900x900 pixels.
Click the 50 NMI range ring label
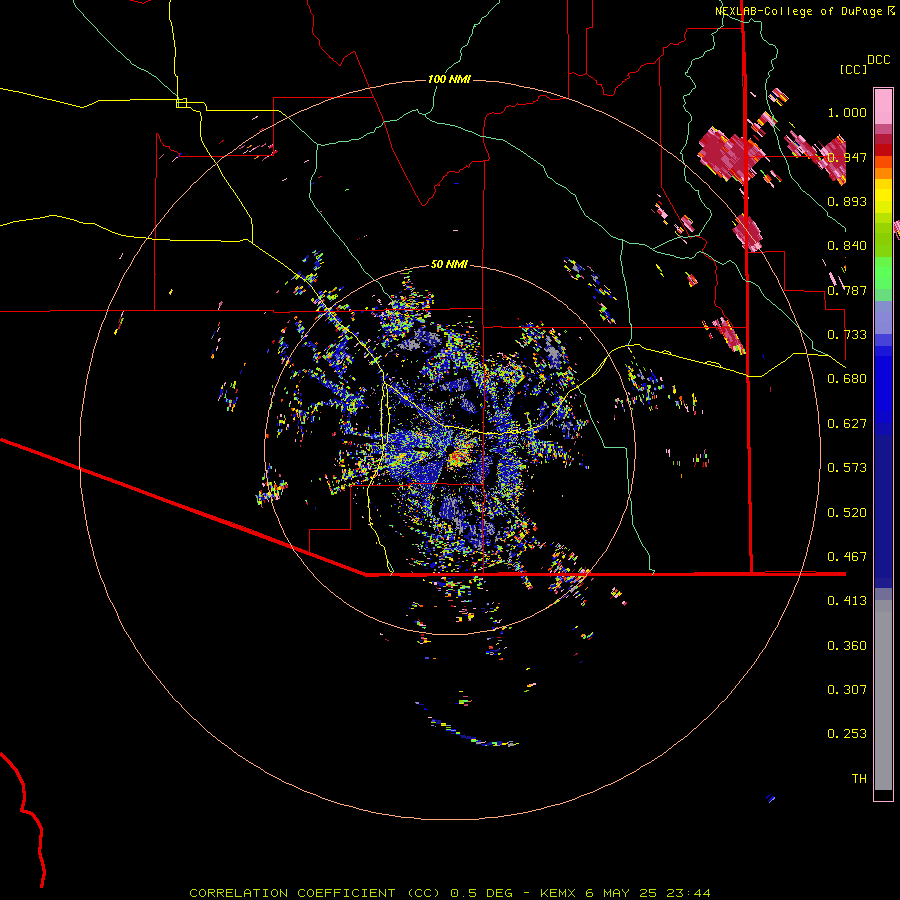(x=449, y=264)
